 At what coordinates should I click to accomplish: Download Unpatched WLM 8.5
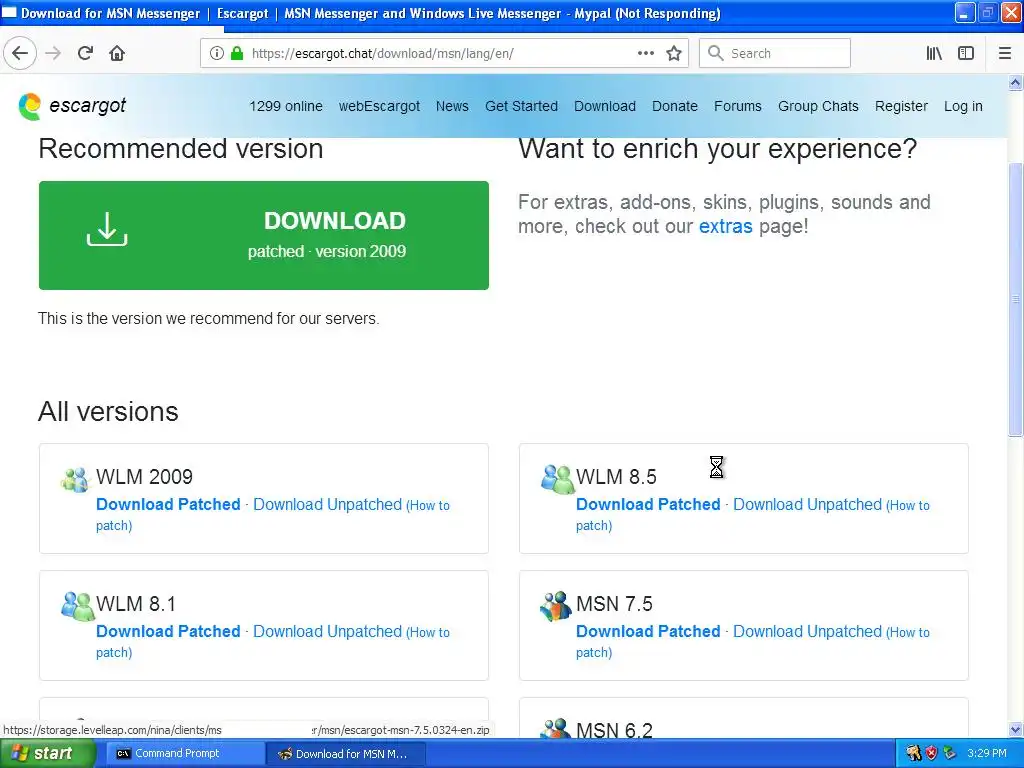click(x=807, y=504)
